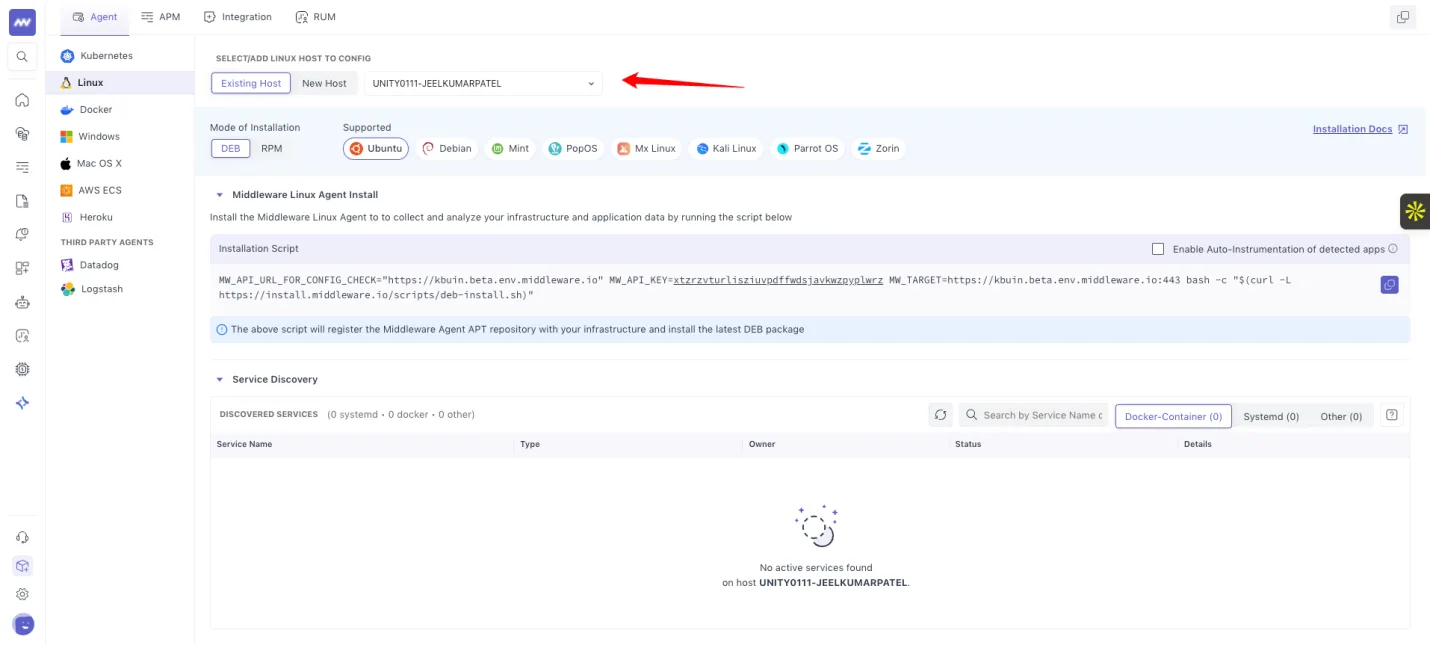Show Docker-Container services filter

click(1173, 416)
